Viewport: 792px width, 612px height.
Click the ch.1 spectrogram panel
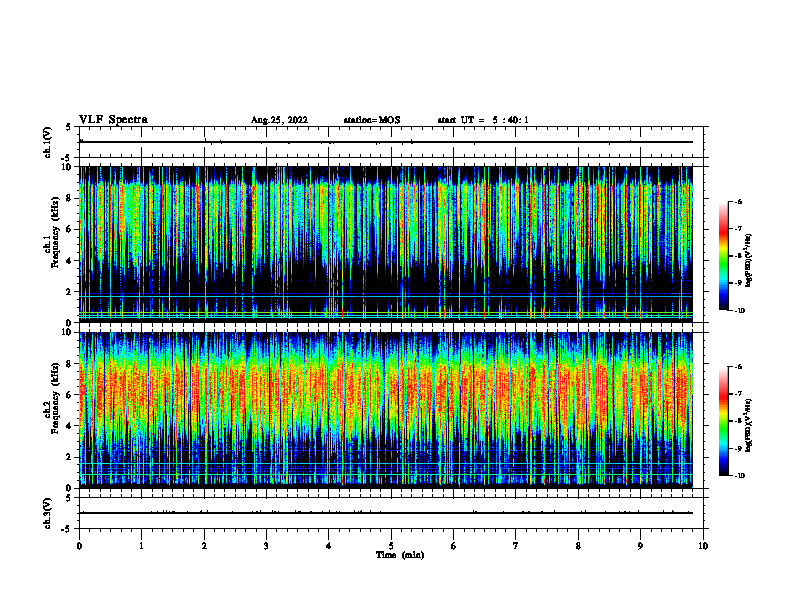pos(386,244)
